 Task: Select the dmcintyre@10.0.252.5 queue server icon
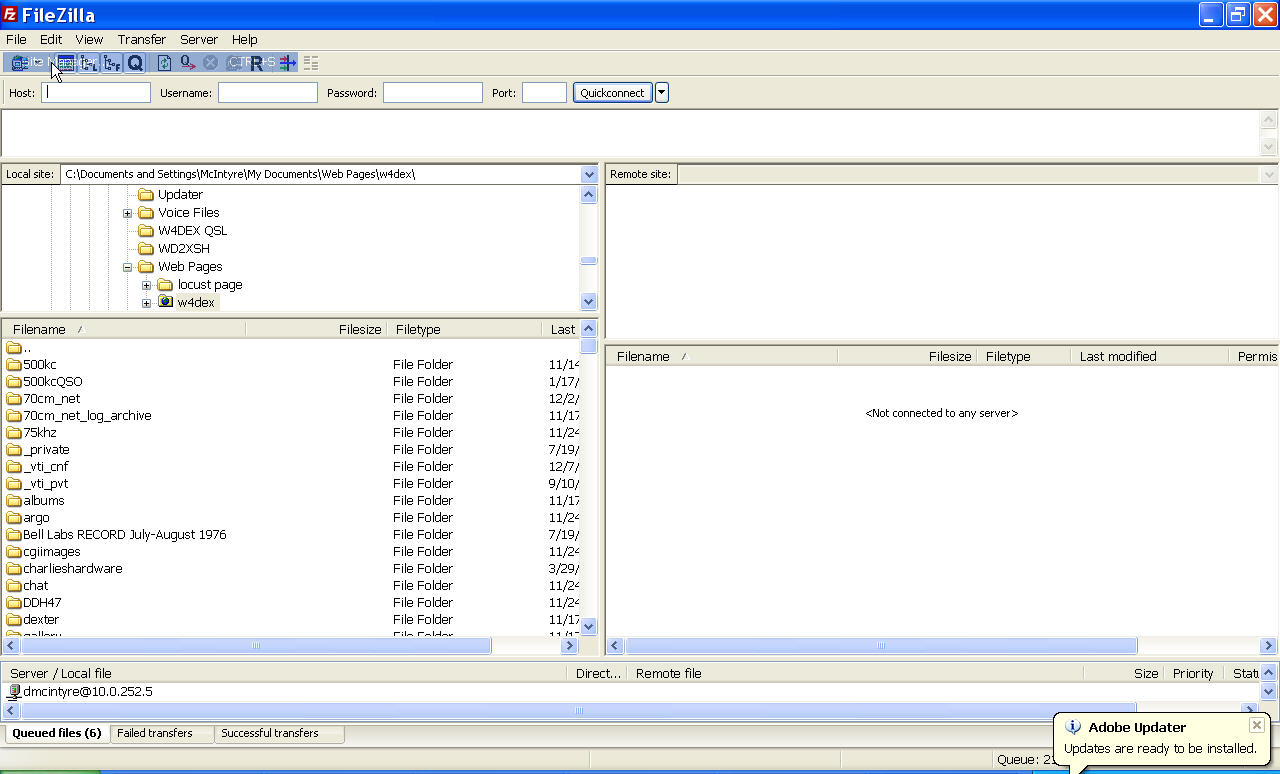[14, 691]
